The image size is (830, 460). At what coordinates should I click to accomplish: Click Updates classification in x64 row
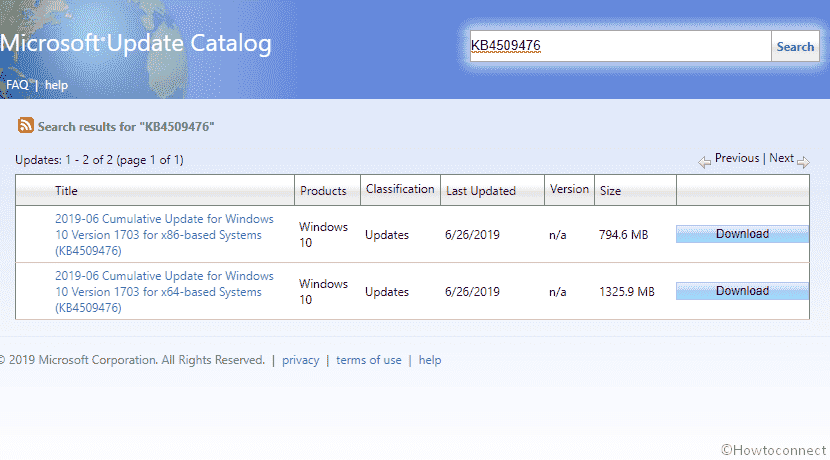[387, 292]
